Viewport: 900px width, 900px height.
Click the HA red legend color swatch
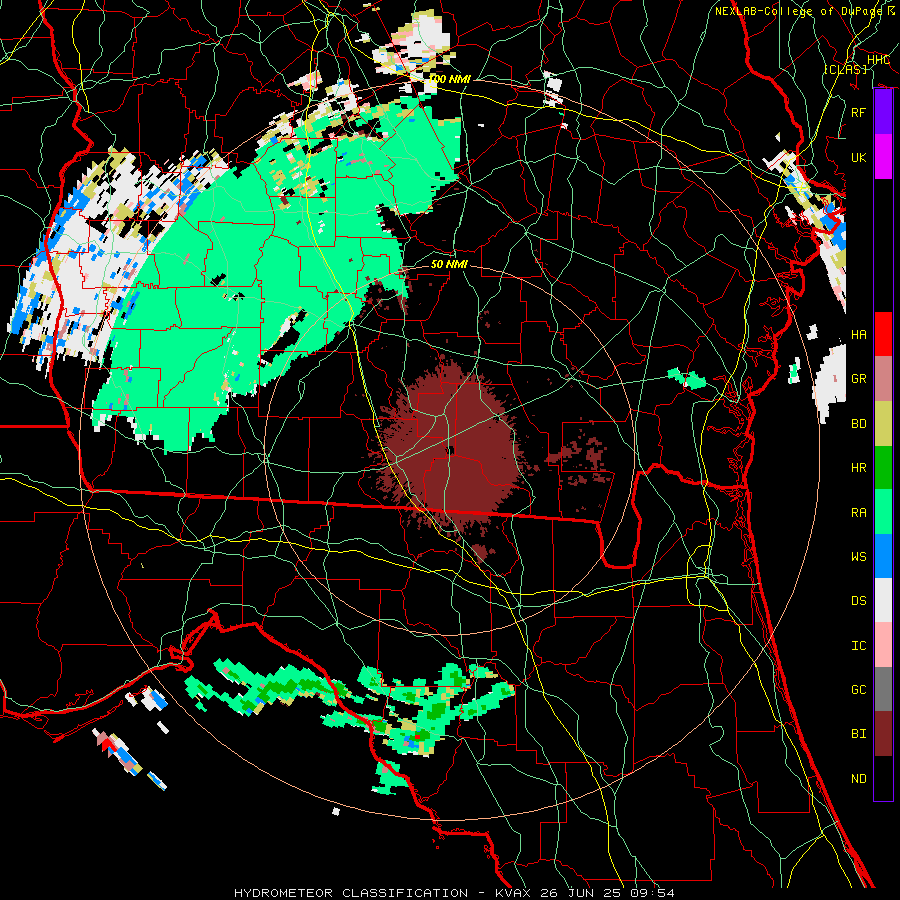click(x=883, y=334)
